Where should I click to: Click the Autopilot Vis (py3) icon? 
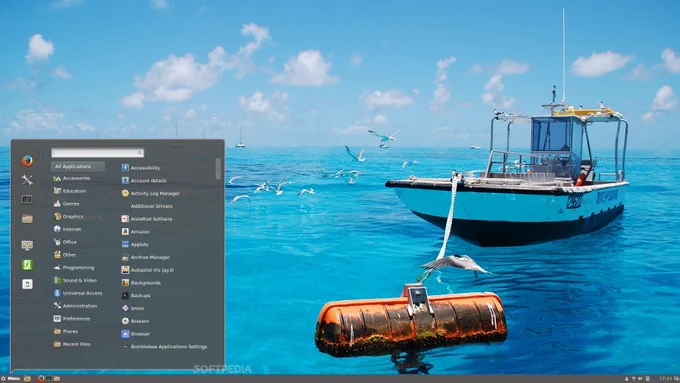click(x=125, y=270)
